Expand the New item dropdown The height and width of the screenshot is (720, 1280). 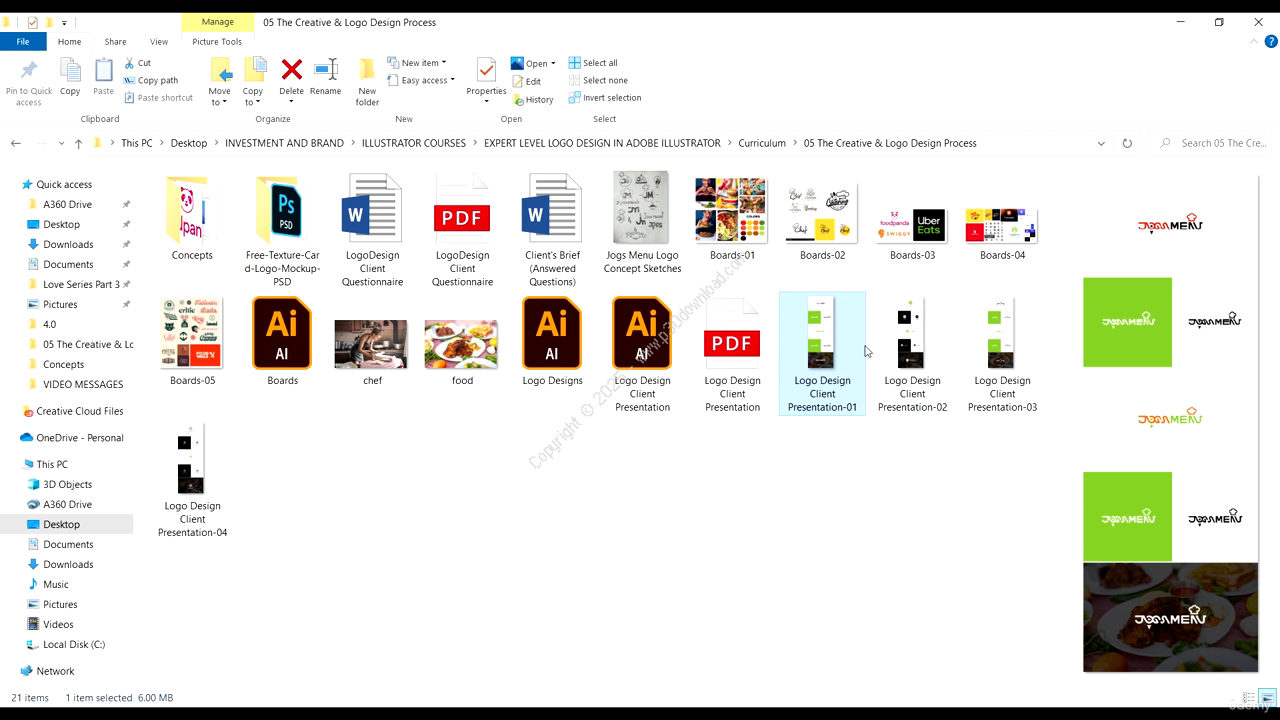(x=417, y=63)
